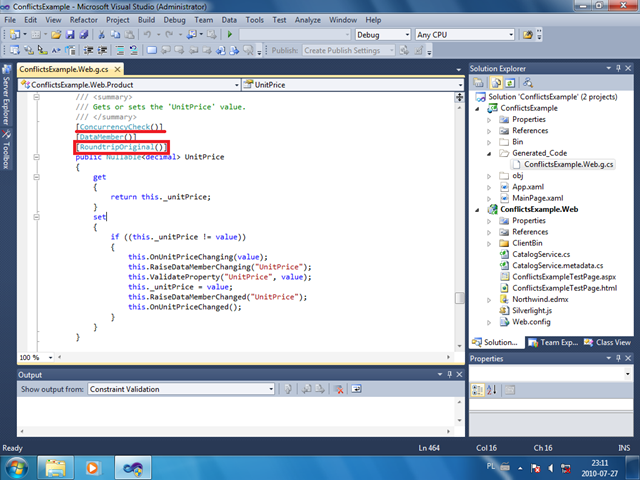Open the File menu
Screen dimensions: 640x480
coord(10,20)
